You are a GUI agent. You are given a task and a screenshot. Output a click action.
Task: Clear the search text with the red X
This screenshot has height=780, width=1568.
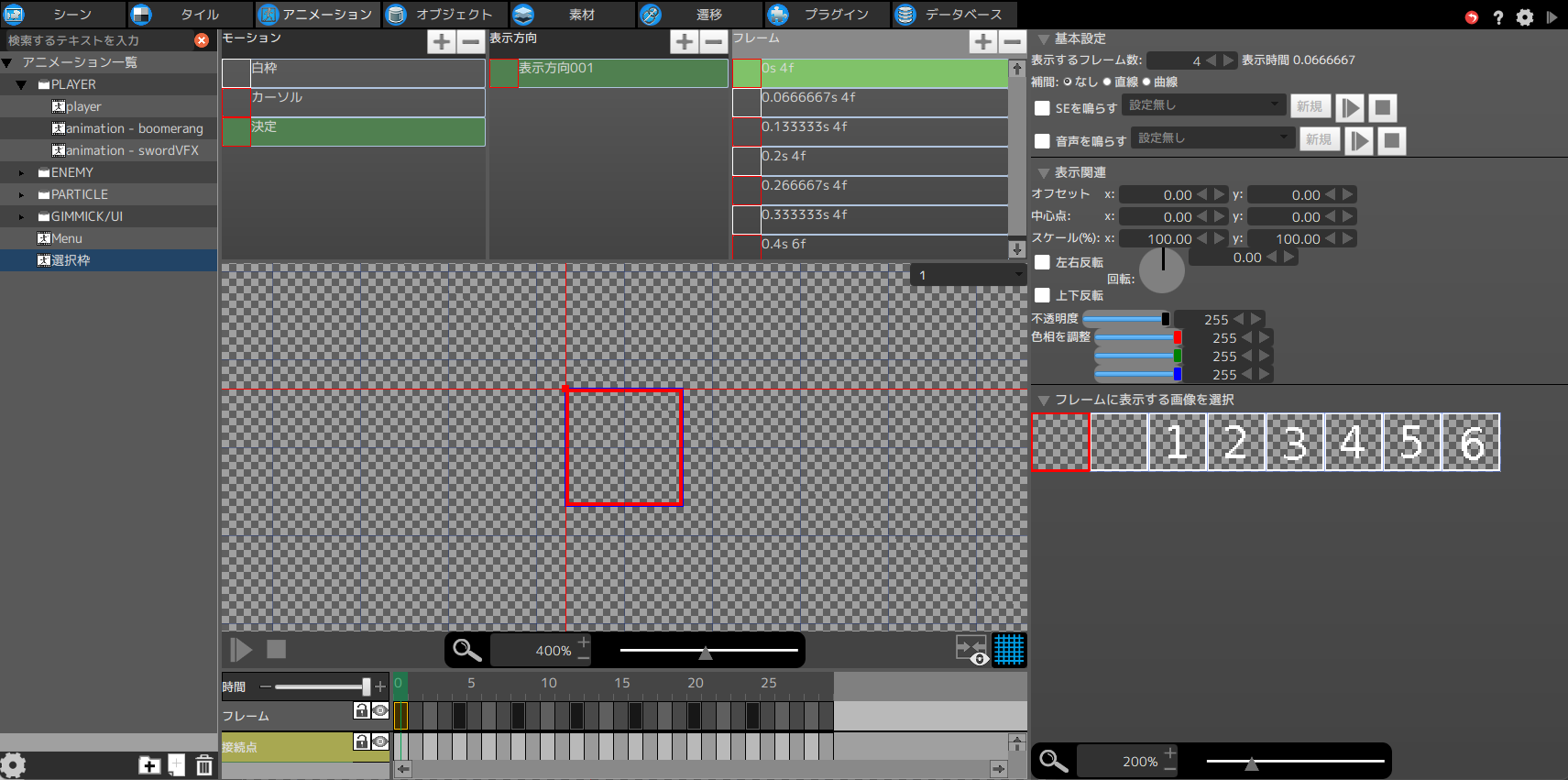click(202, 40)
